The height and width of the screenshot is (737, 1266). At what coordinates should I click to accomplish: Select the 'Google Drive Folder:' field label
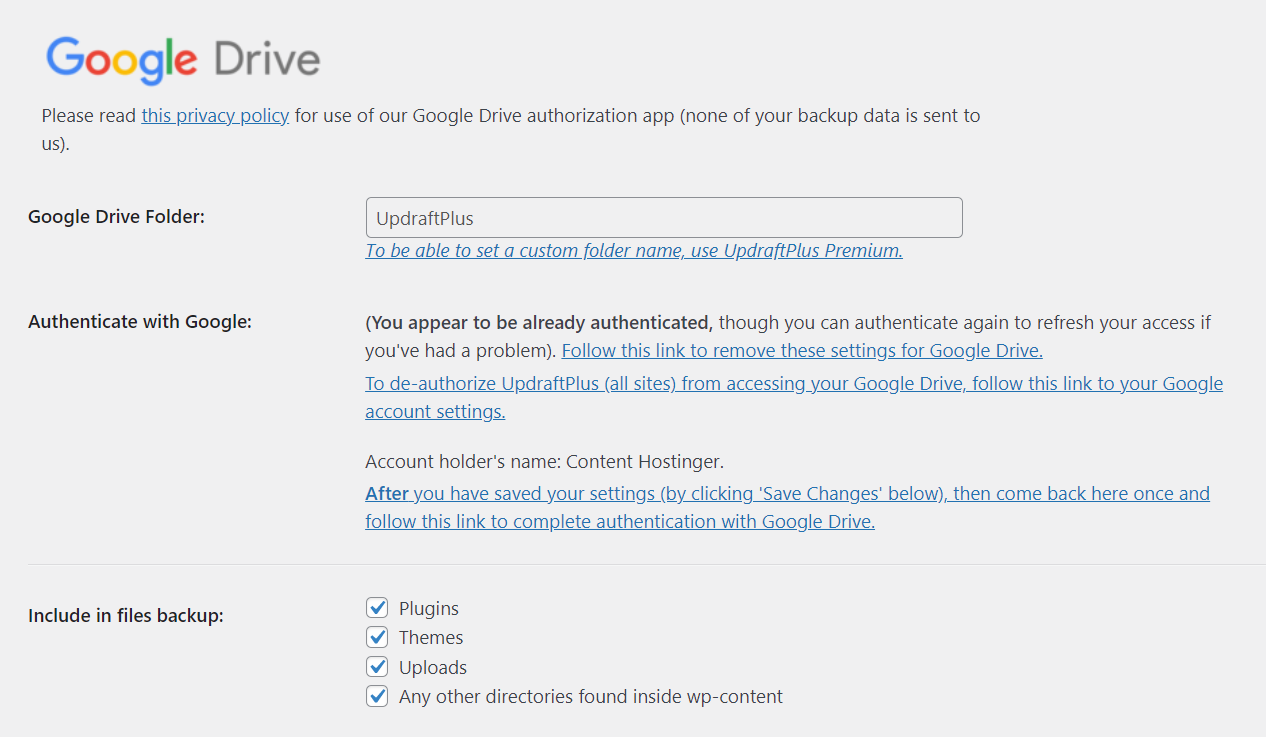pyautogui.click(x=116, y=216)
